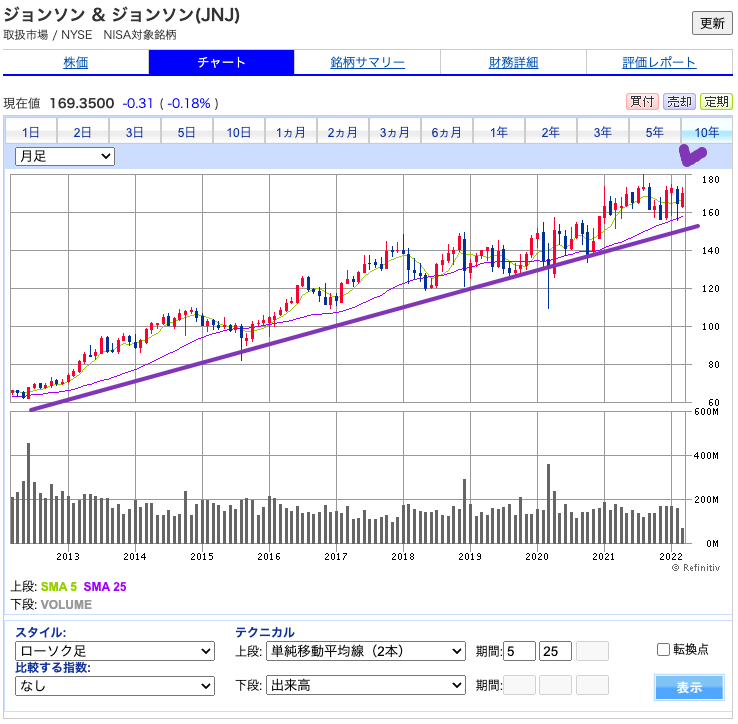738x724 pixels.
Task: Enable the 転換点 checkbox
Action: click(663, 650)
